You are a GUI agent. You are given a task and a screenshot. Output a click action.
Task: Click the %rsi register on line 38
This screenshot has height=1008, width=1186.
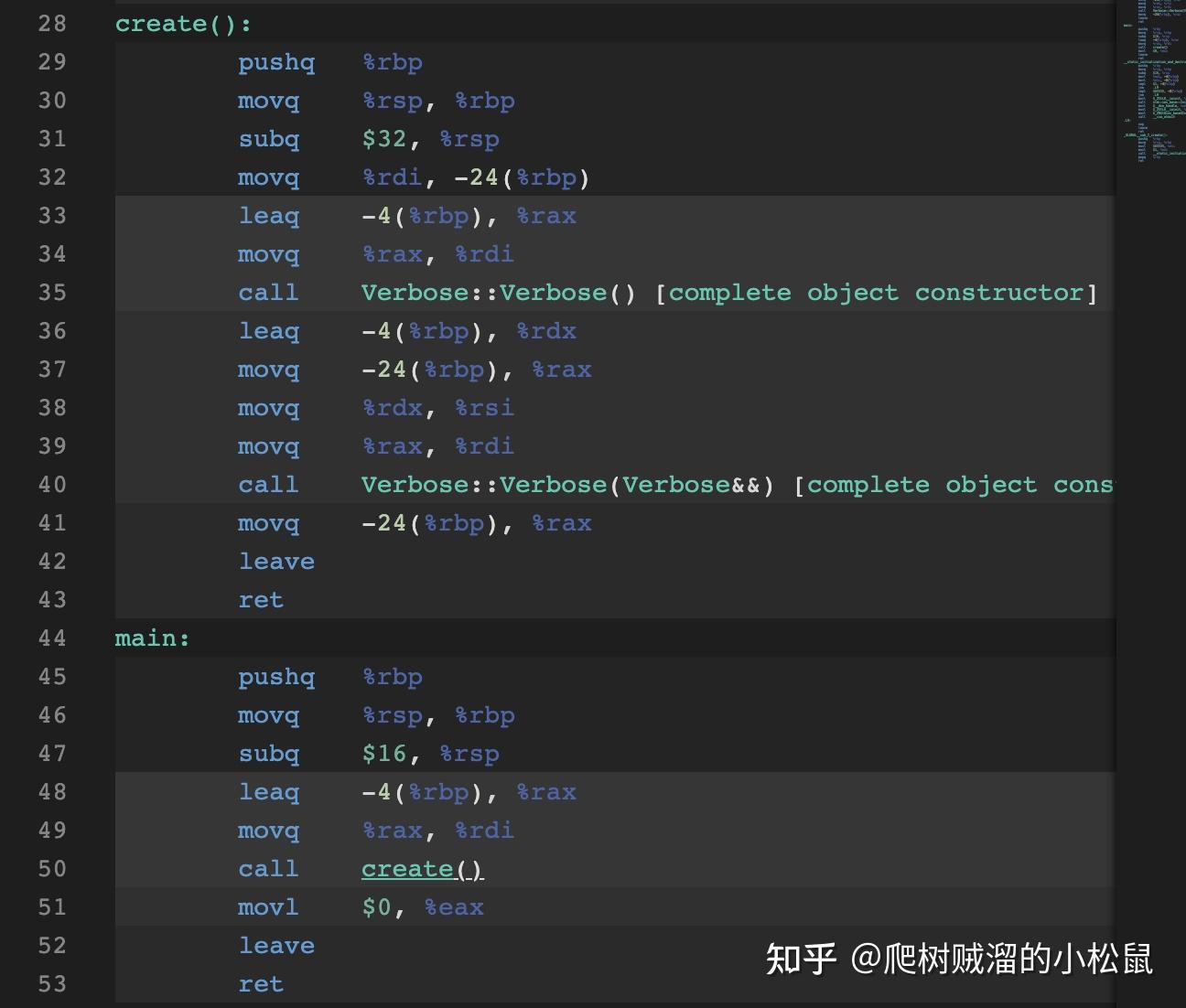pyautogui.click(x=484, y=408)
